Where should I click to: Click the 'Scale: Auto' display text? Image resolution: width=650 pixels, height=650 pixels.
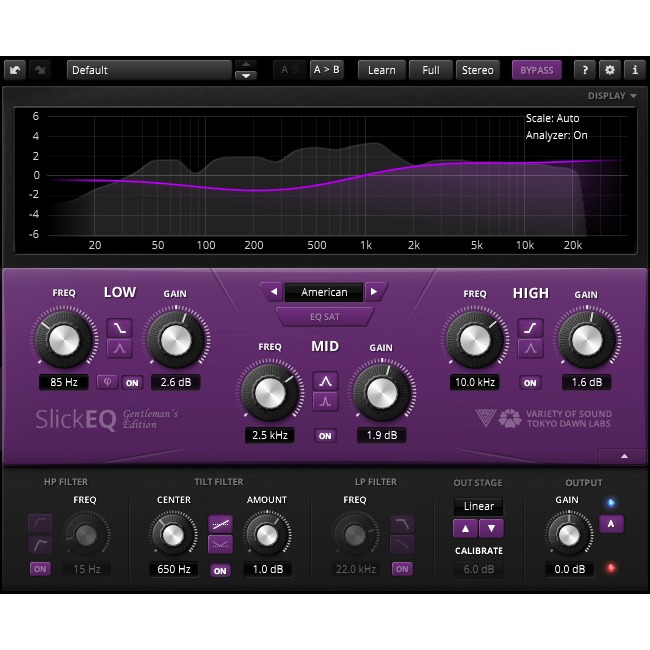tap(552, 119)
